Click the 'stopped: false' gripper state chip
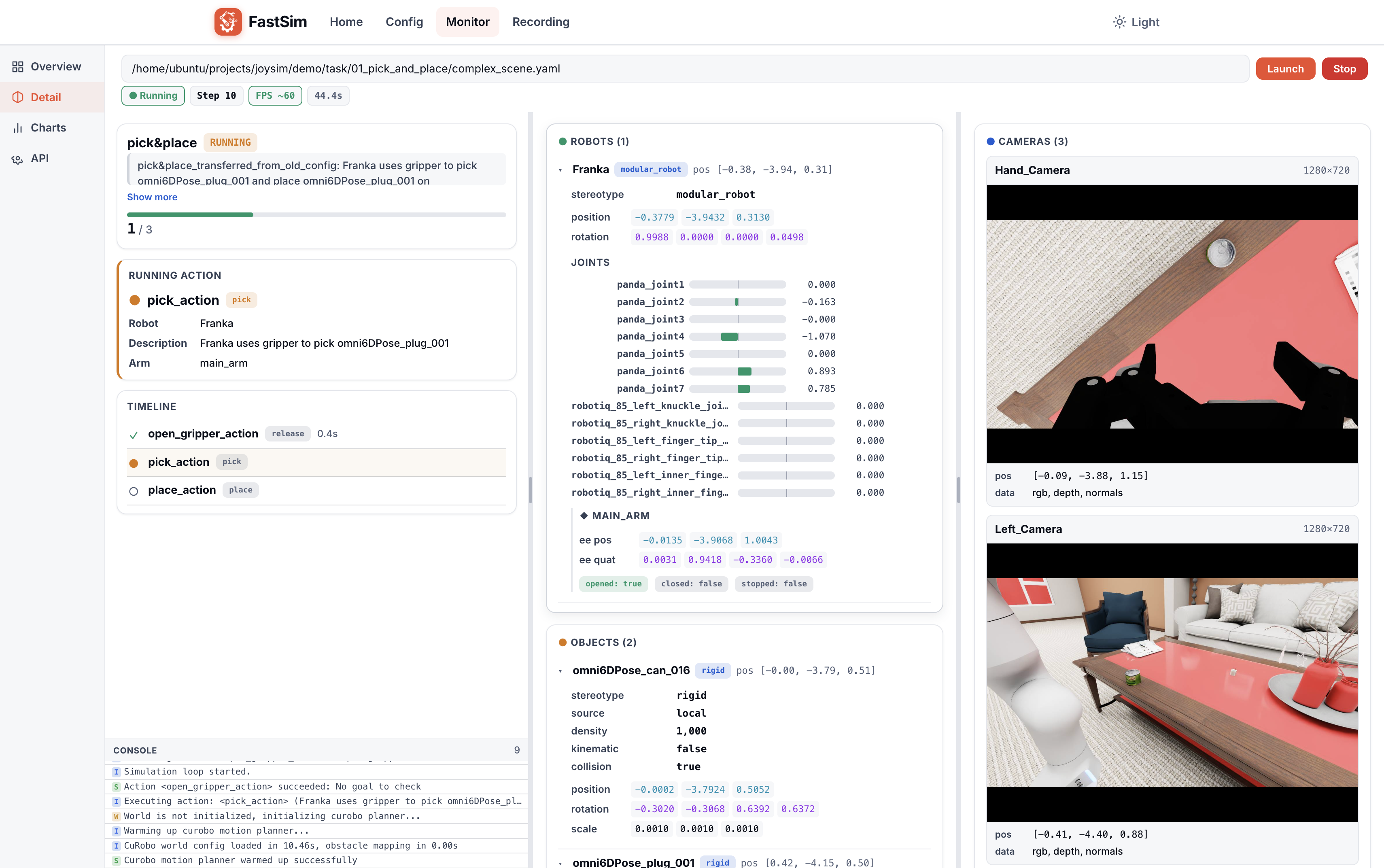Screen dimensions: 1384x868 tap(774, 584)
